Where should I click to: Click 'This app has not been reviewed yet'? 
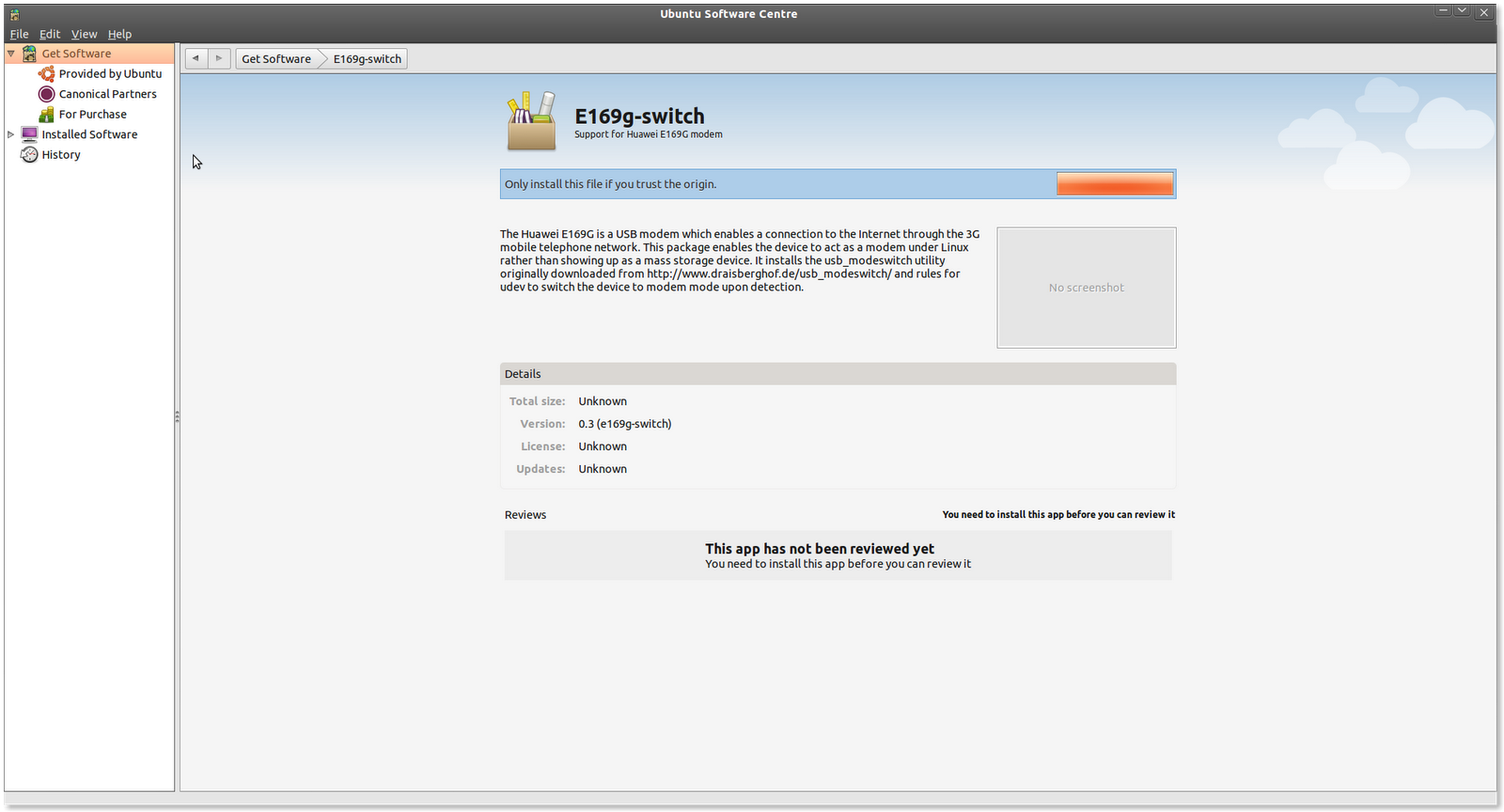[x=820, y=549]
